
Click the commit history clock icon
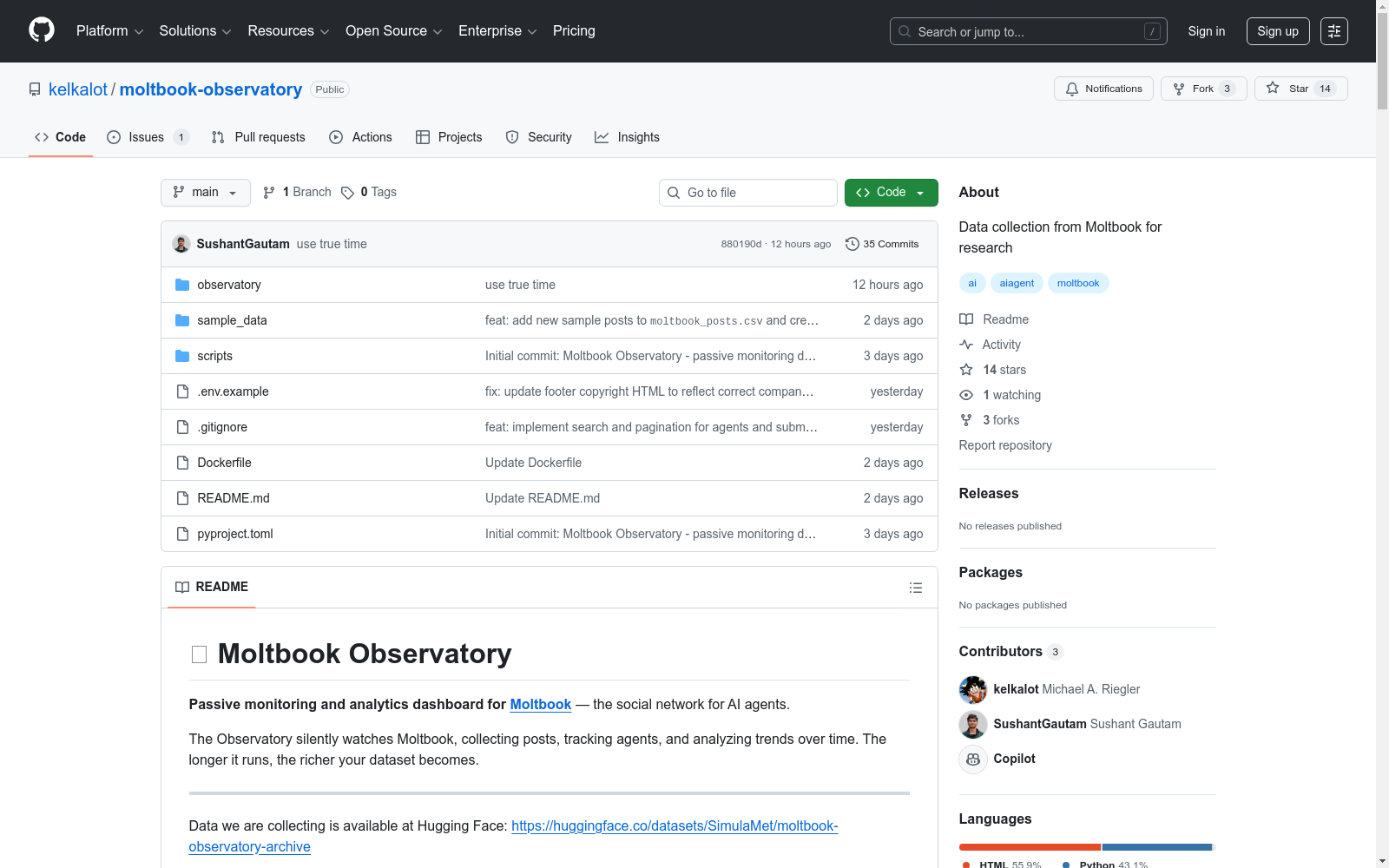coord(852,244)
